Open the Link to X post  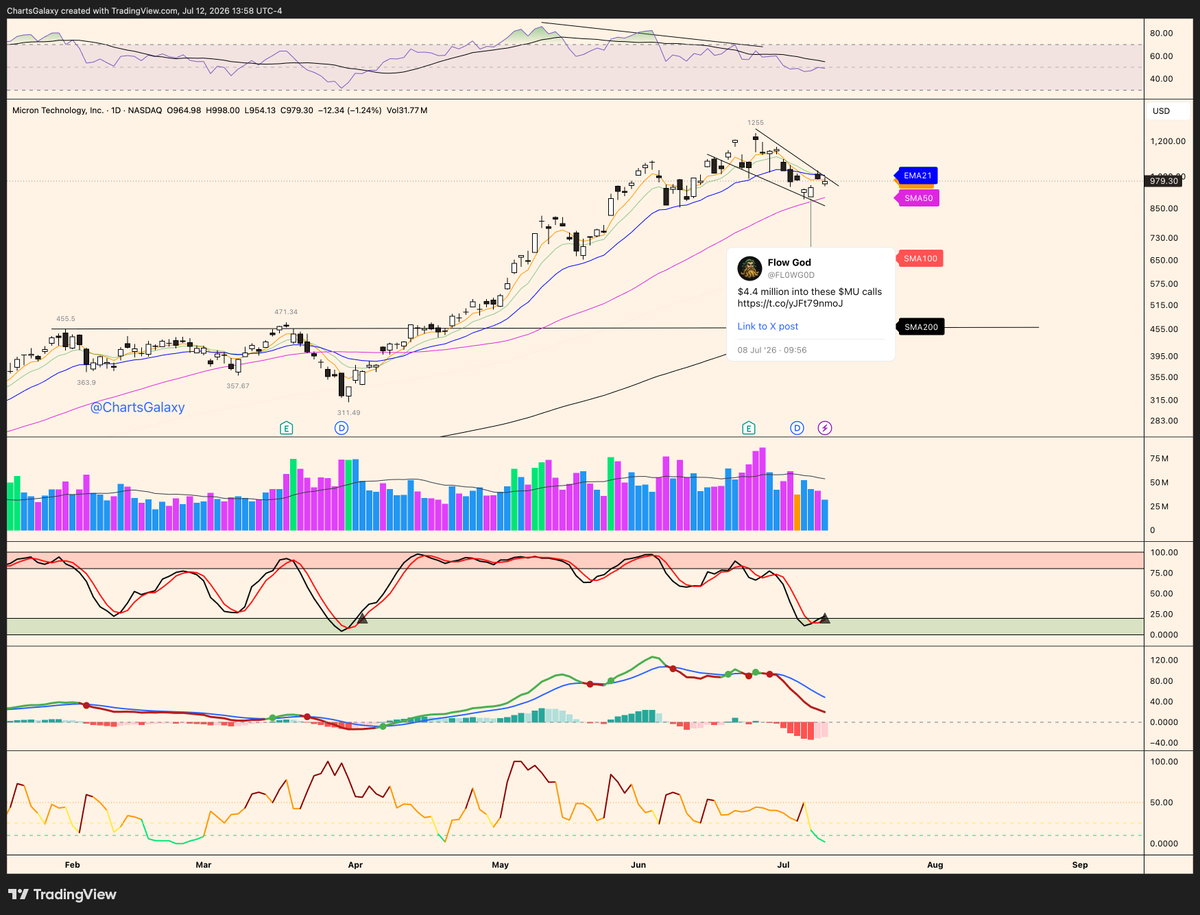click(x=768, y=326)
